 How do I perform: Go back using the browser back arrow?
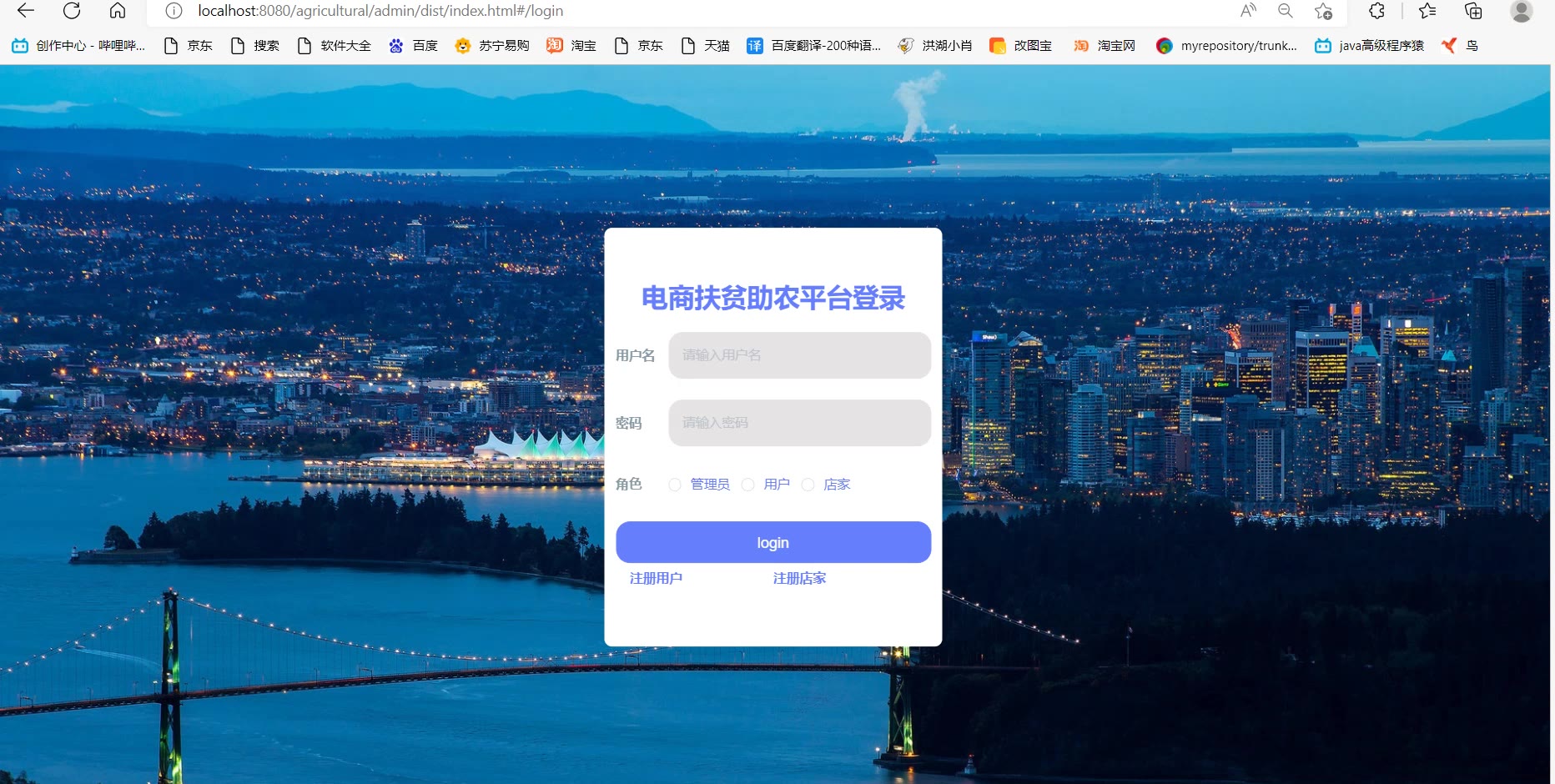(x=26, y=11)
